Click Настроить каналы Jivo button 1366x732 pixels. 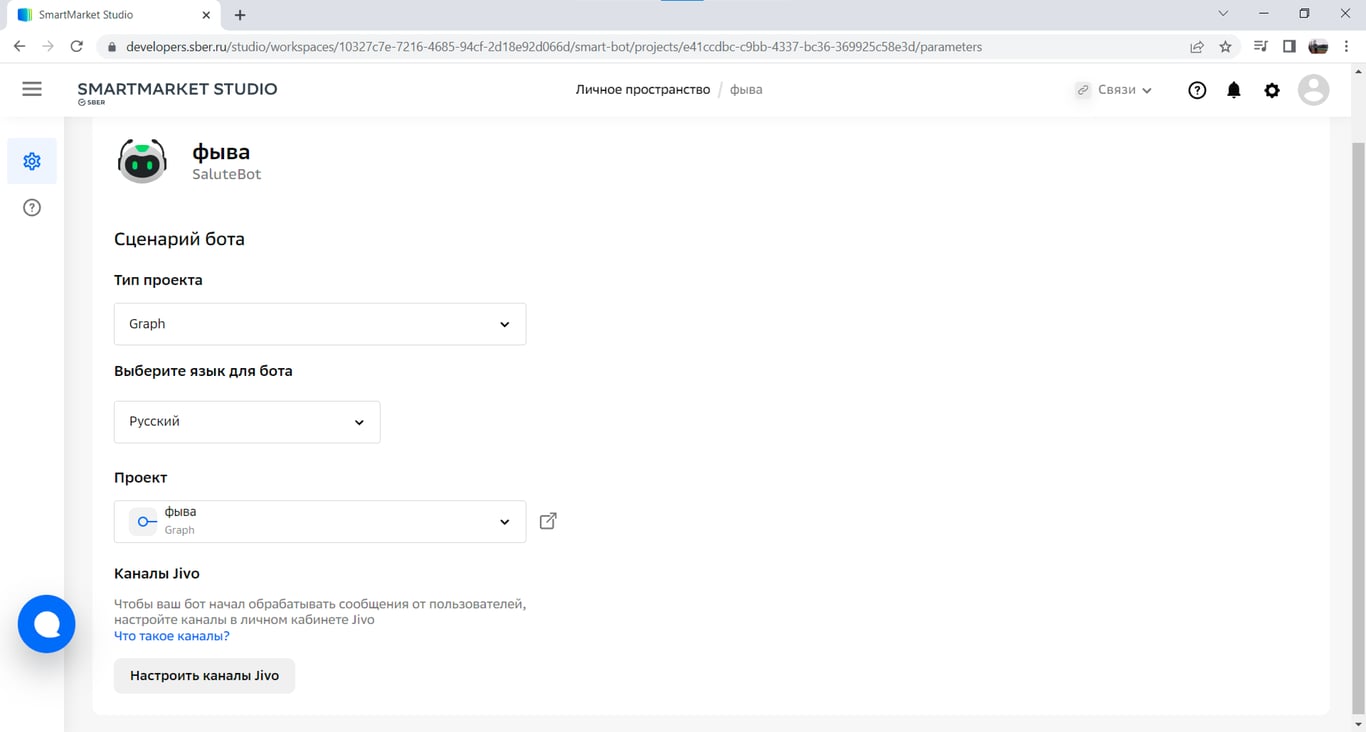[x=204, y=676]
